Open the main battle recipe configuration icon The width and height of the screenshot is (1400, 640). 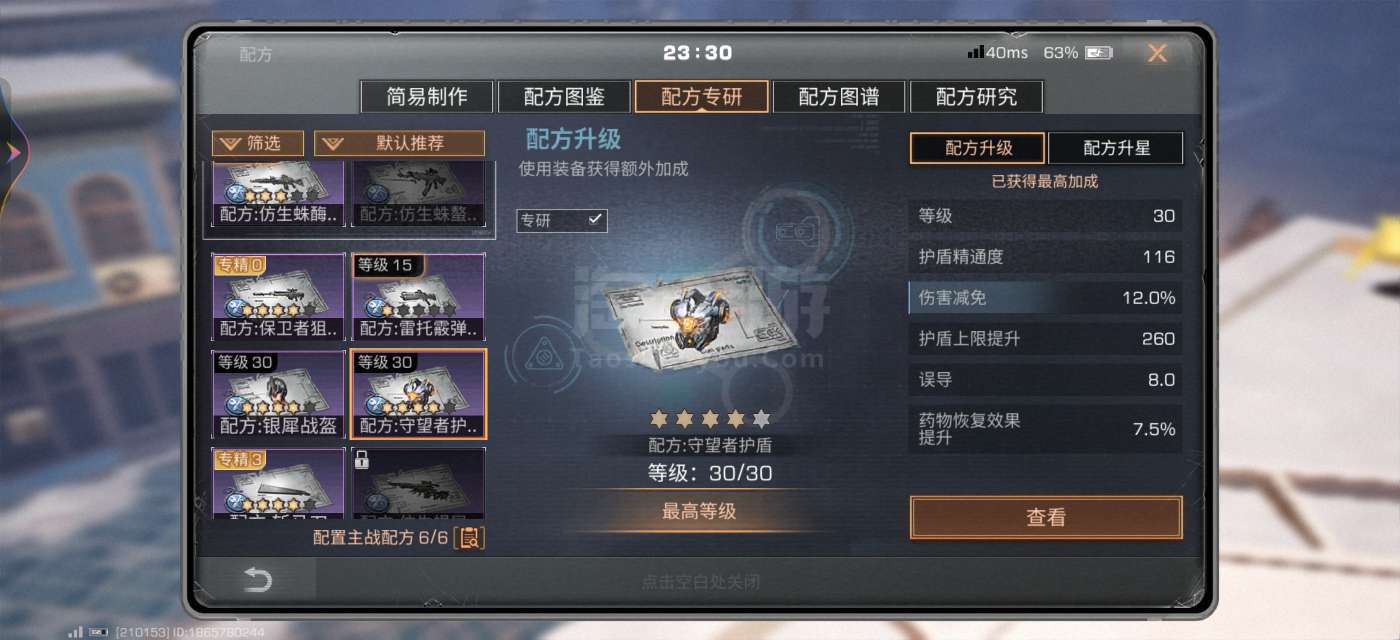point(469,538)
